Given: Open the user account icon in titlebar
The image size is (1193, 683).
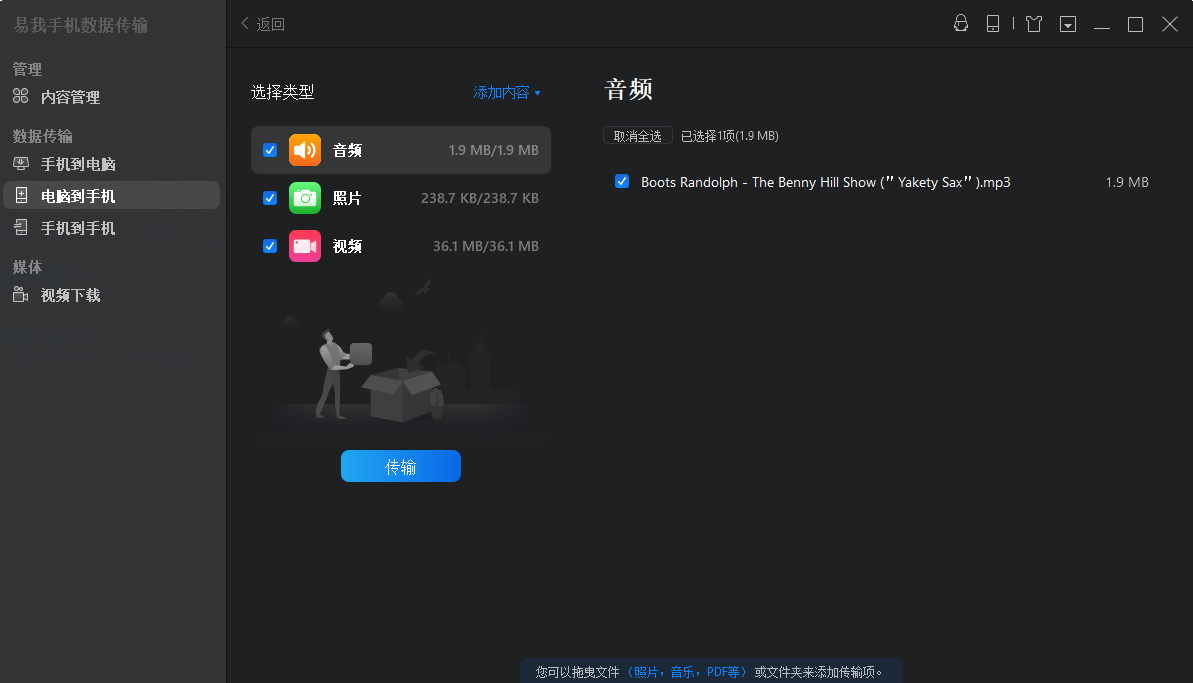Looking at the screenshot, I should coord(960,24).
